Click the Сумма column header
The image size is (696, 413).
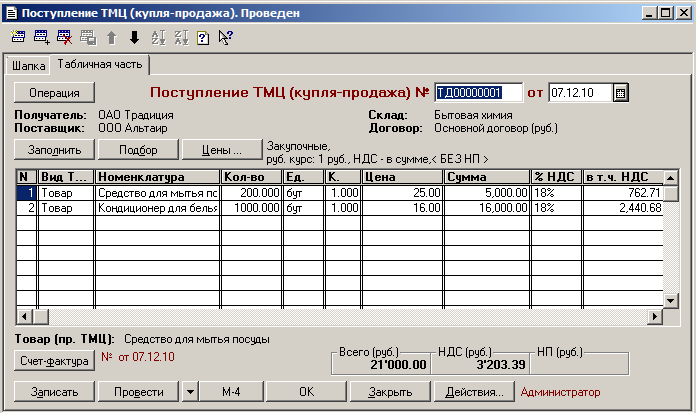coord(487,177)
